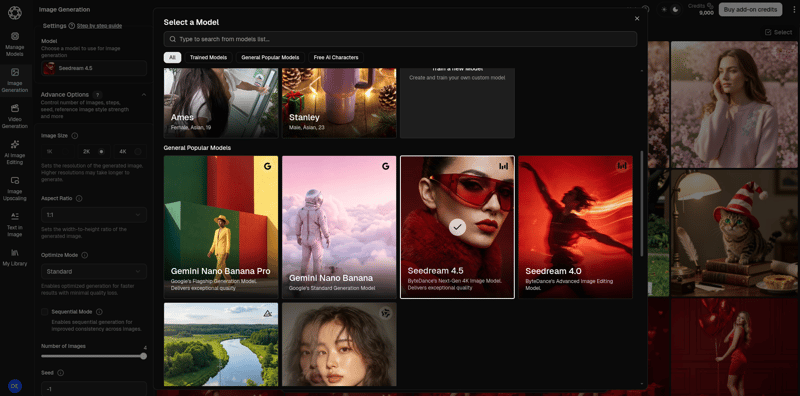Image resolution: width=800 pixels, height=396 pixels.
Task: Open the Seedream 4.5 model selector field
Action: click(x=94, y=68)
